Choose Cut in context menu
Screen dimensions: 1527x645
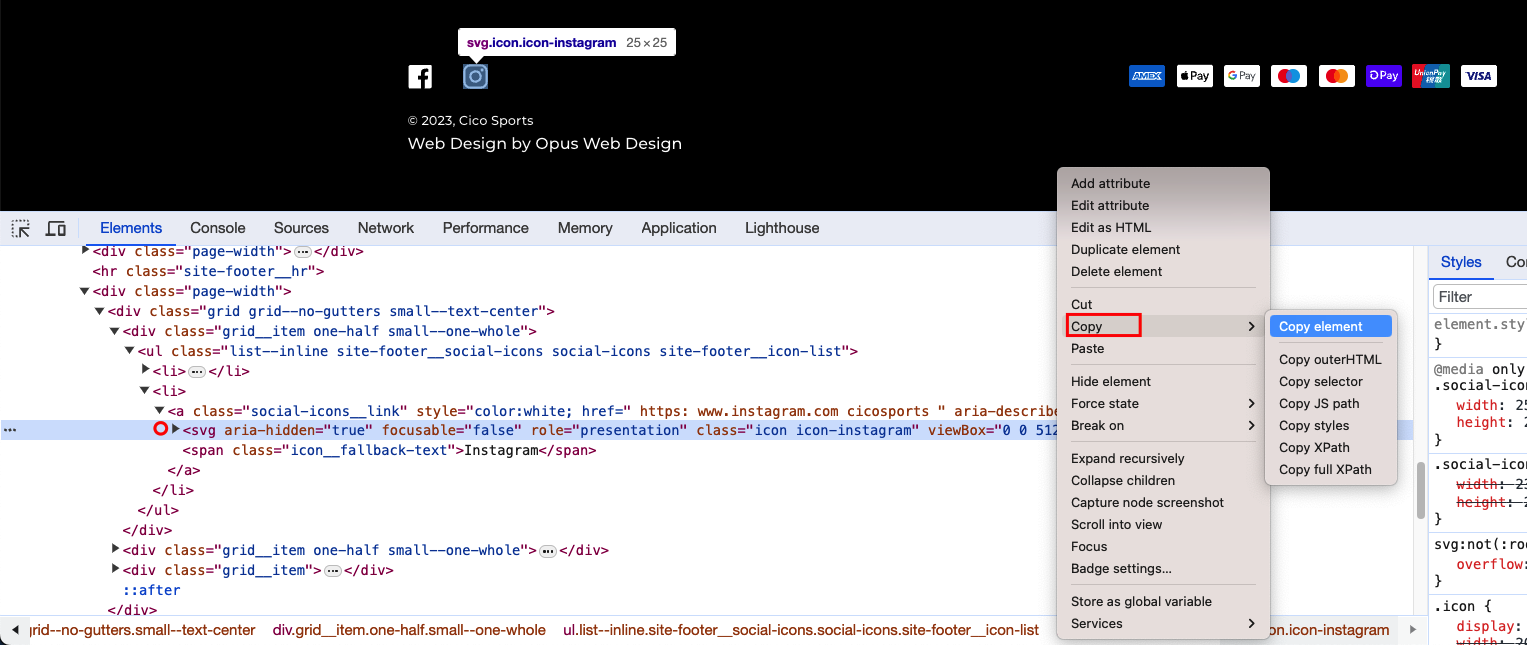coord(1163,305)
